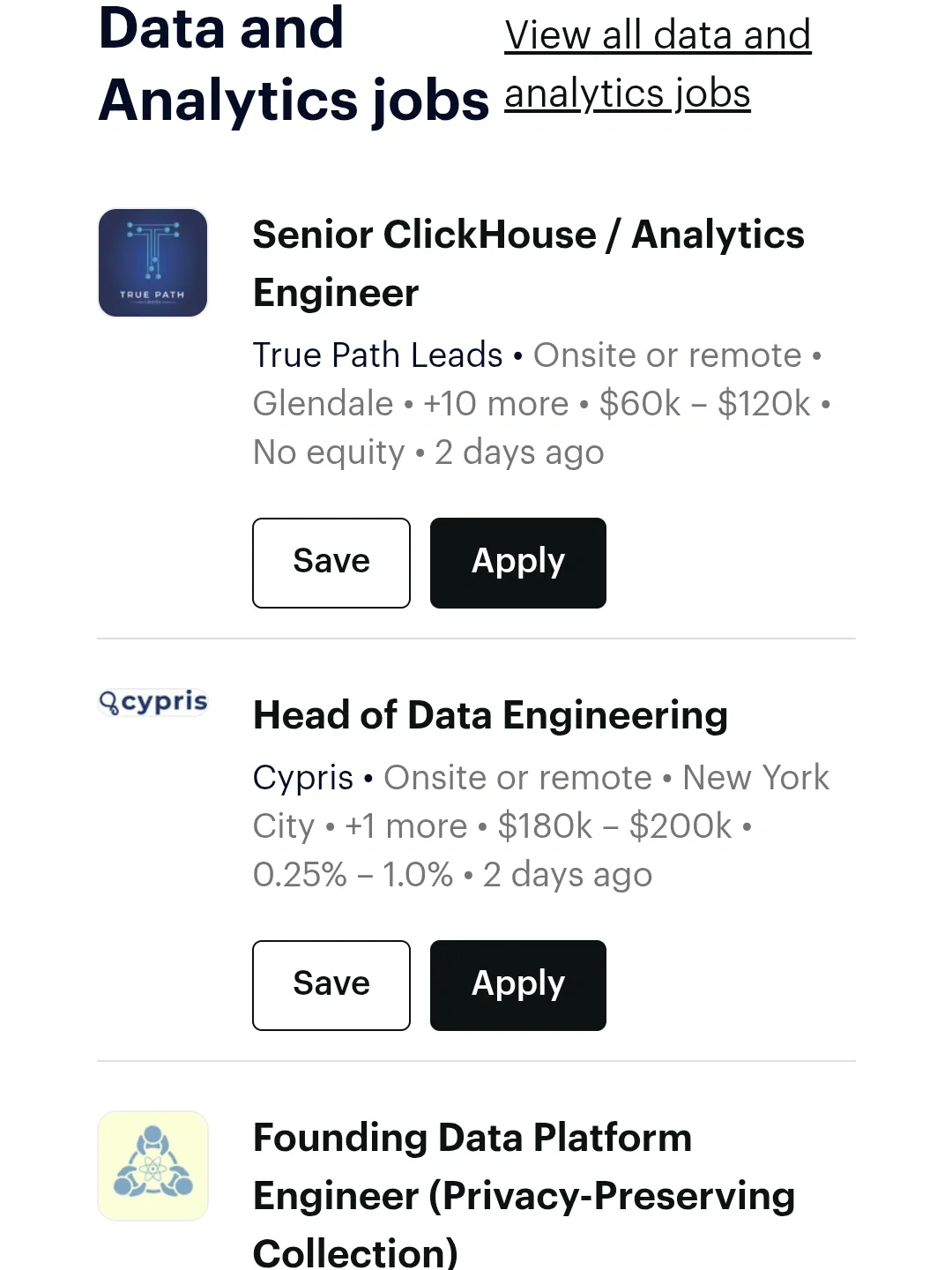Open the atom-people logo of third job

click(x=152, y=1166)
